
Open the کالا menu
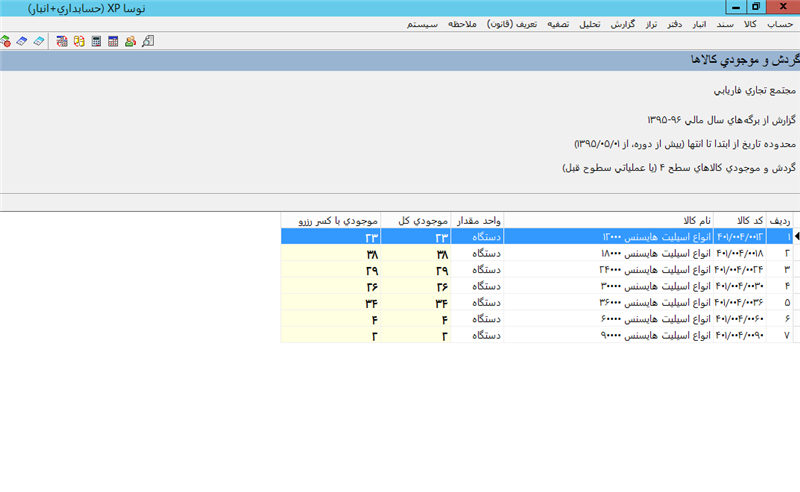[x=750, y=23]
